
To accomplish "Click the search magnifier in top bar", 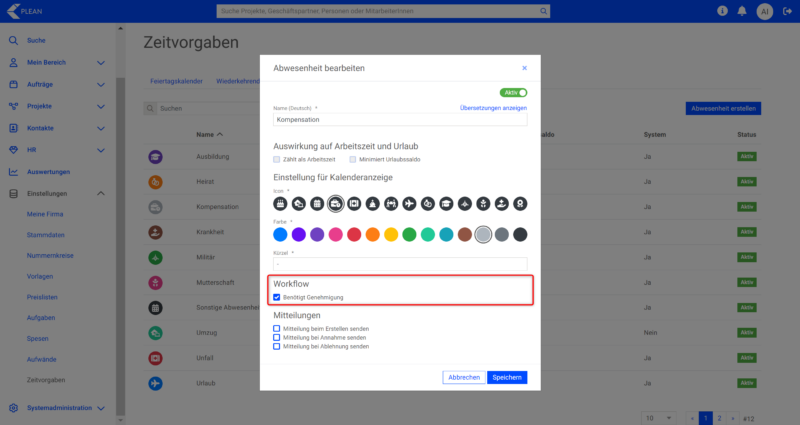I will (x=543, y=11).
